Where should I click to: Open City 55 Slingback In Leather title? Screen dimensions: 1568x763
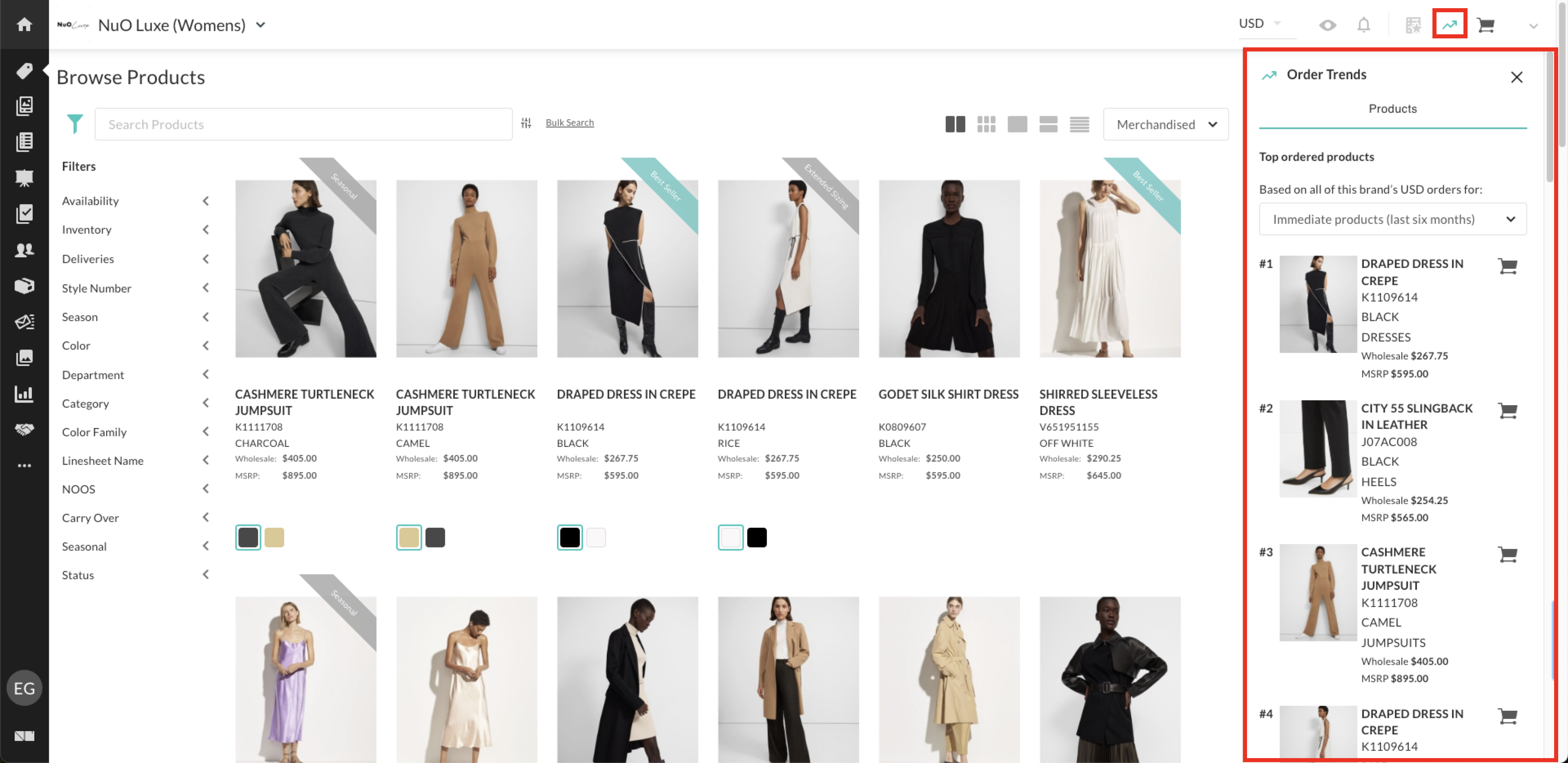(x=1417, y=416)
